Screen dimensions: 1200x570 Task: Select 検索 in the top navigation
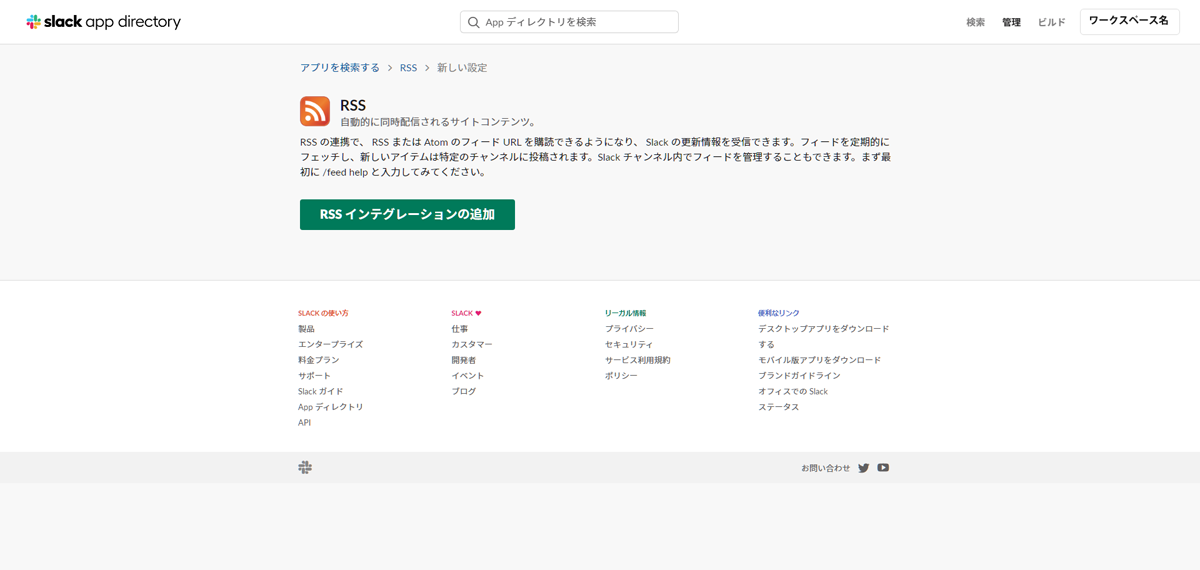coord(975,22)
